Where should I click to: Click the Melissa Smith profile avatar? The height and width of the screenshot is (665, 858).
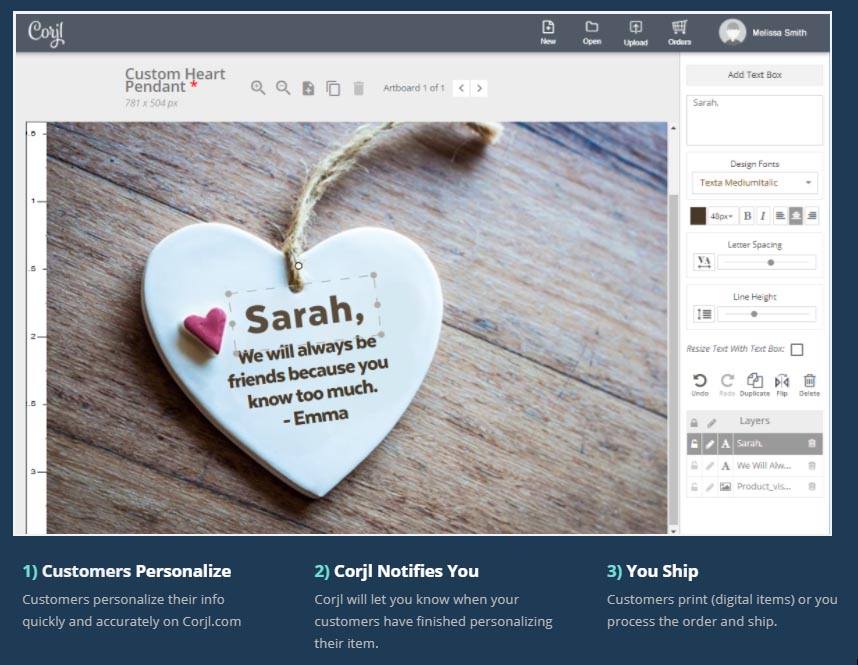click(732, 32)
